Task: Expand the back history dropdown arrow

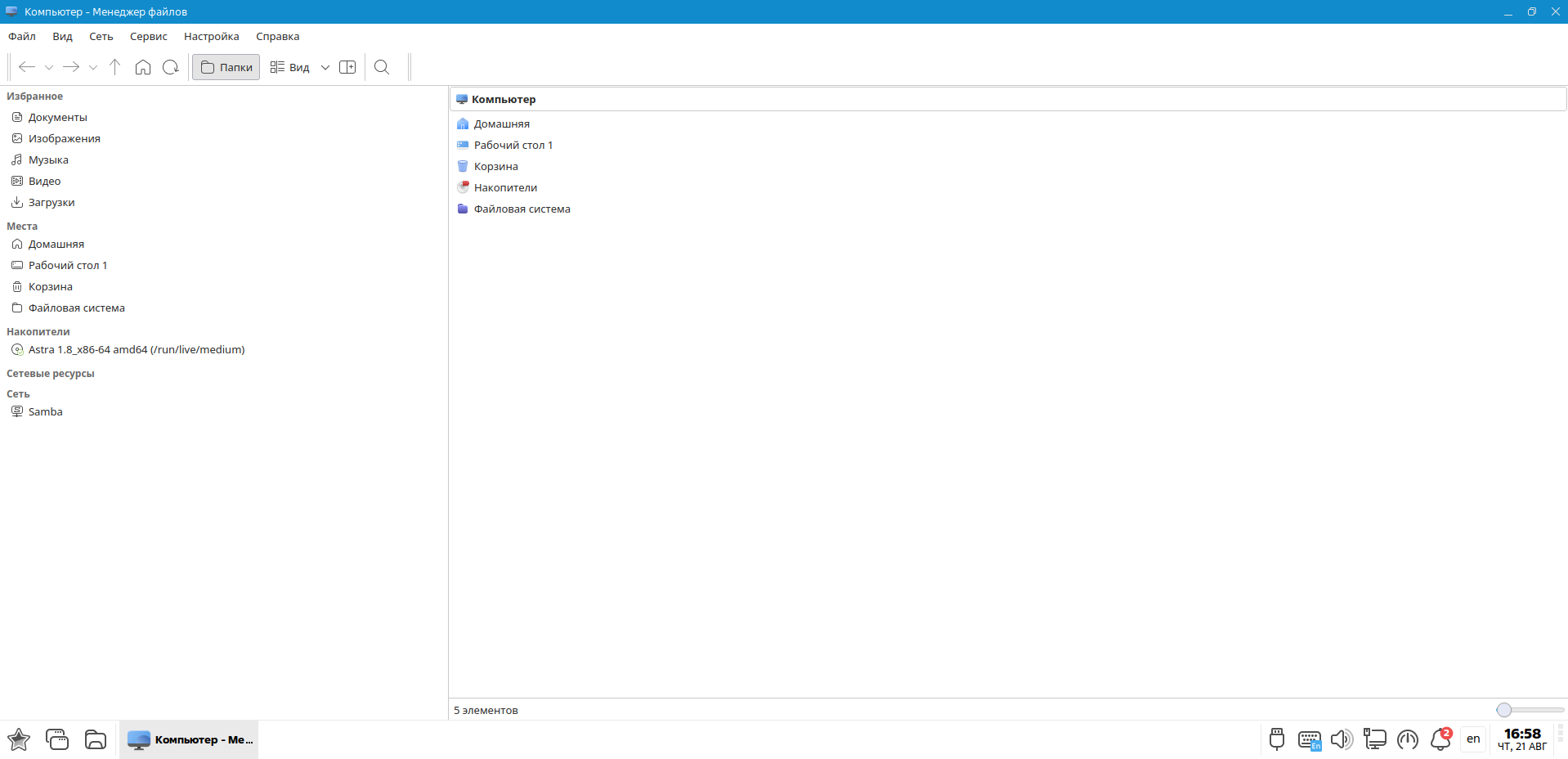Action: pos(49,68)
